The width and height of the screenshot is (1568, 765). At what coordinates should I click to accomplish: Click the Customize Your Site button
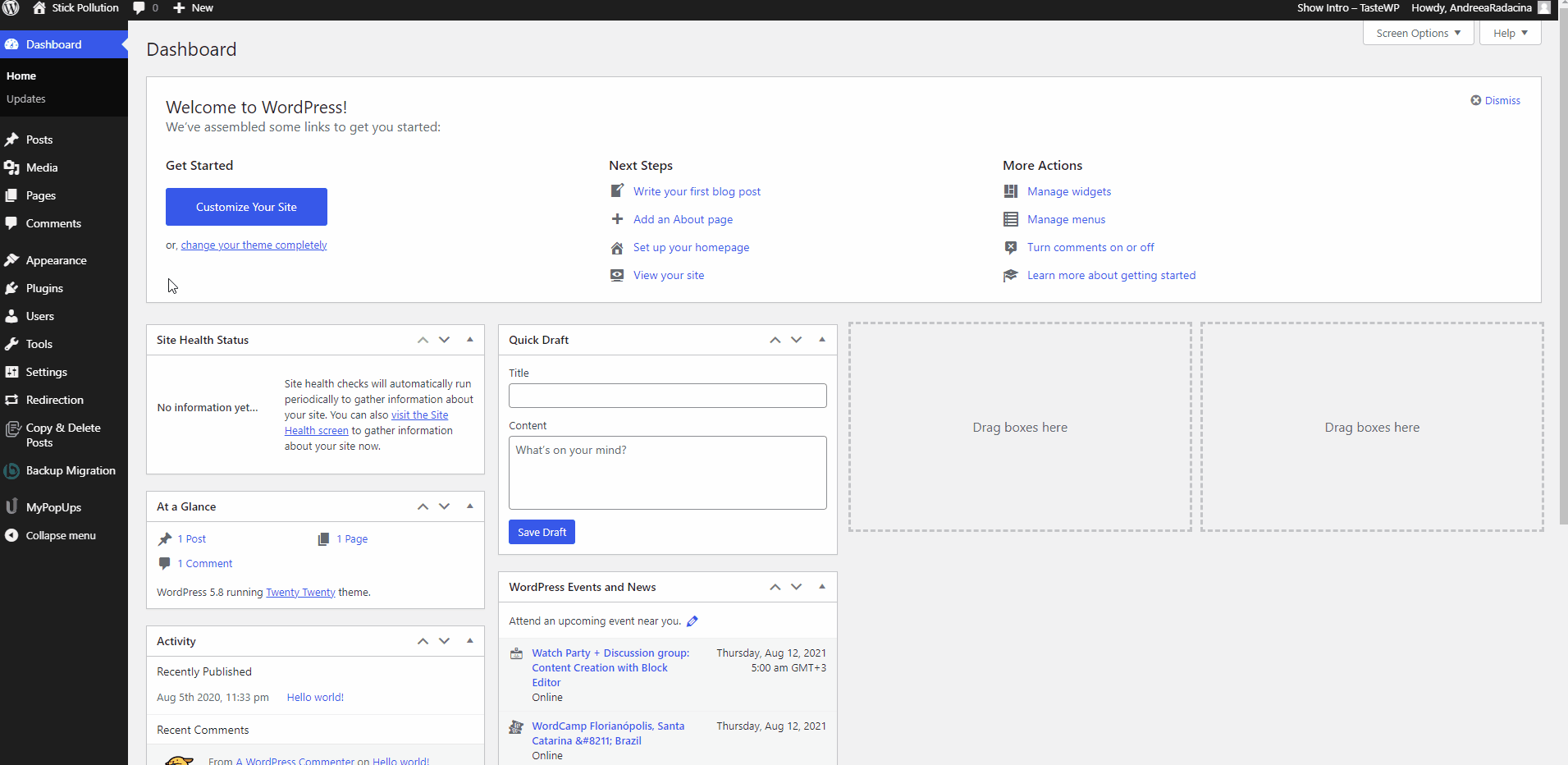click(x=245, y=206)
